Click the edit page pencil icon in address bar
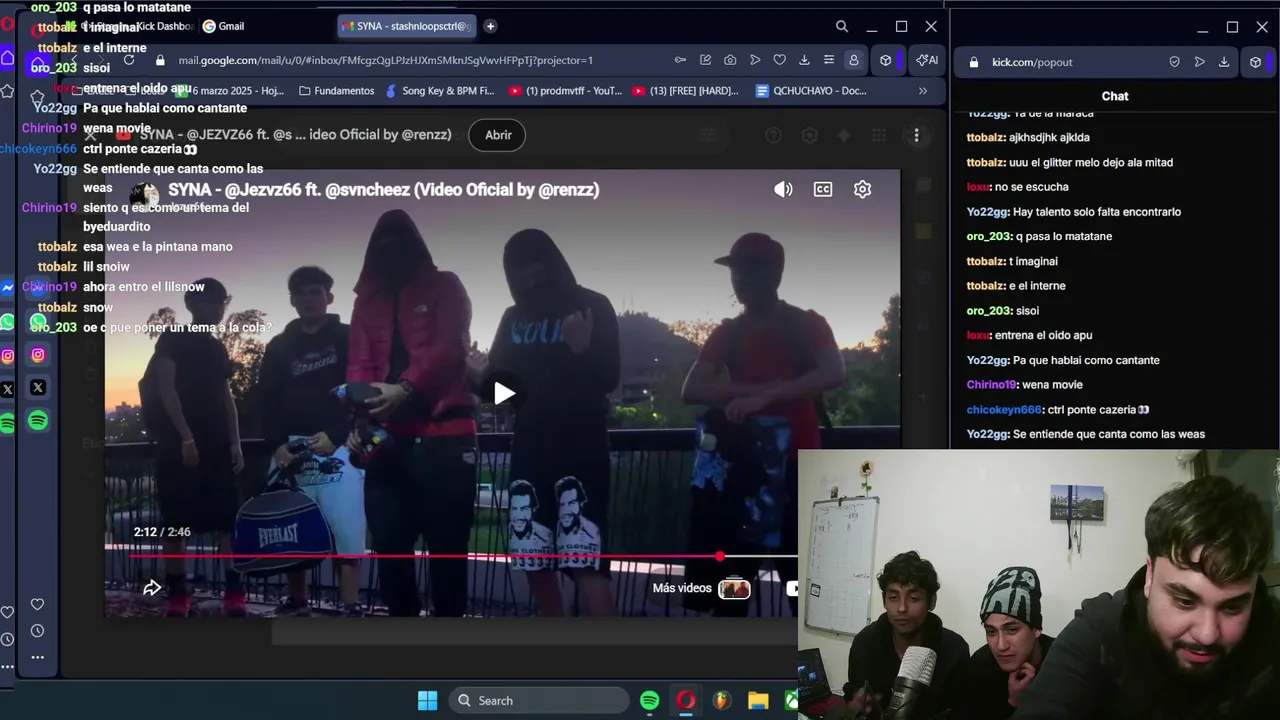1280x720 pixels. 705,60
